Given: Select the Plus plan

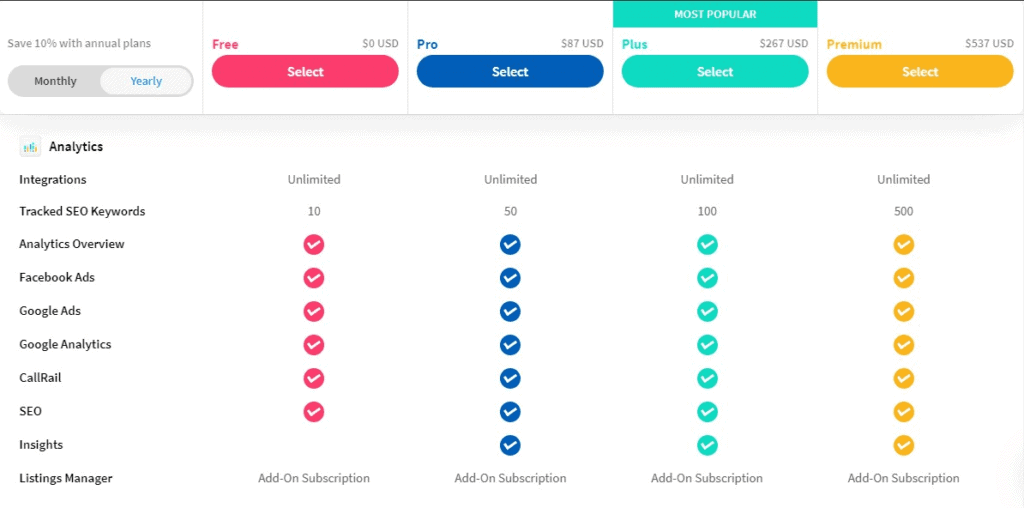Looking at the screenshot, I should point(715,71).
